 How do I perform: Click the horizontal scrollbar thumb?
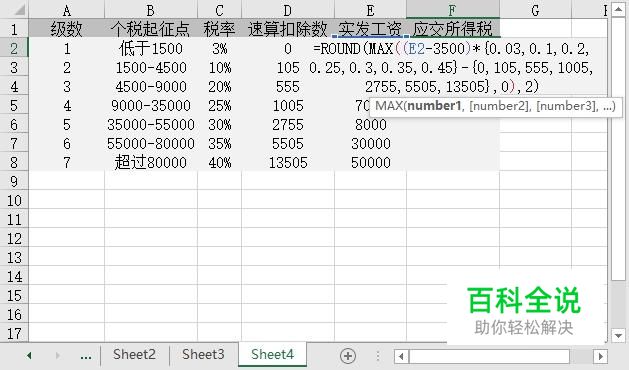pyautogui.click(x=489, y=356)
